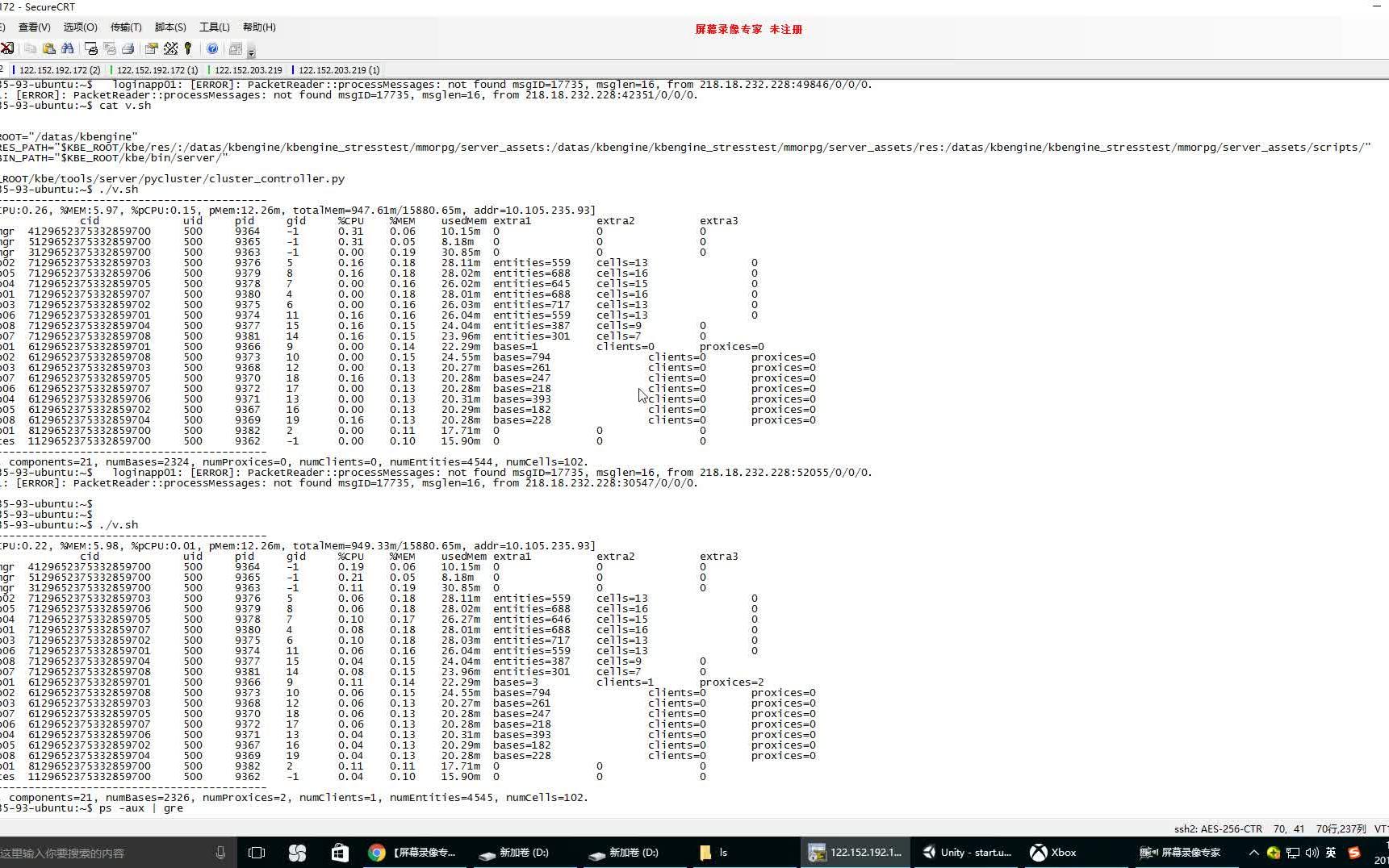
Task: Switch to tab 122.152.192.172 (1)
Action: point(157,70)
